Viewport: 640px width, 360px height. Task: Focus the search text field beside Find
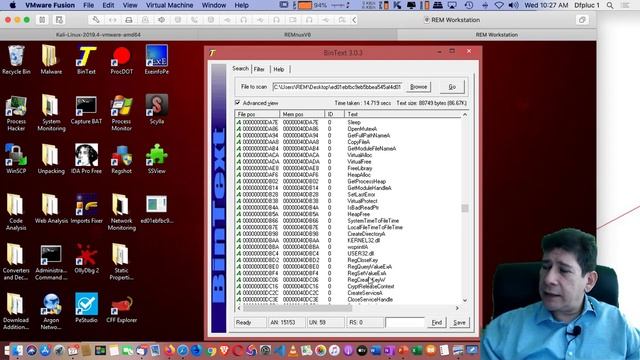(404, 322)
